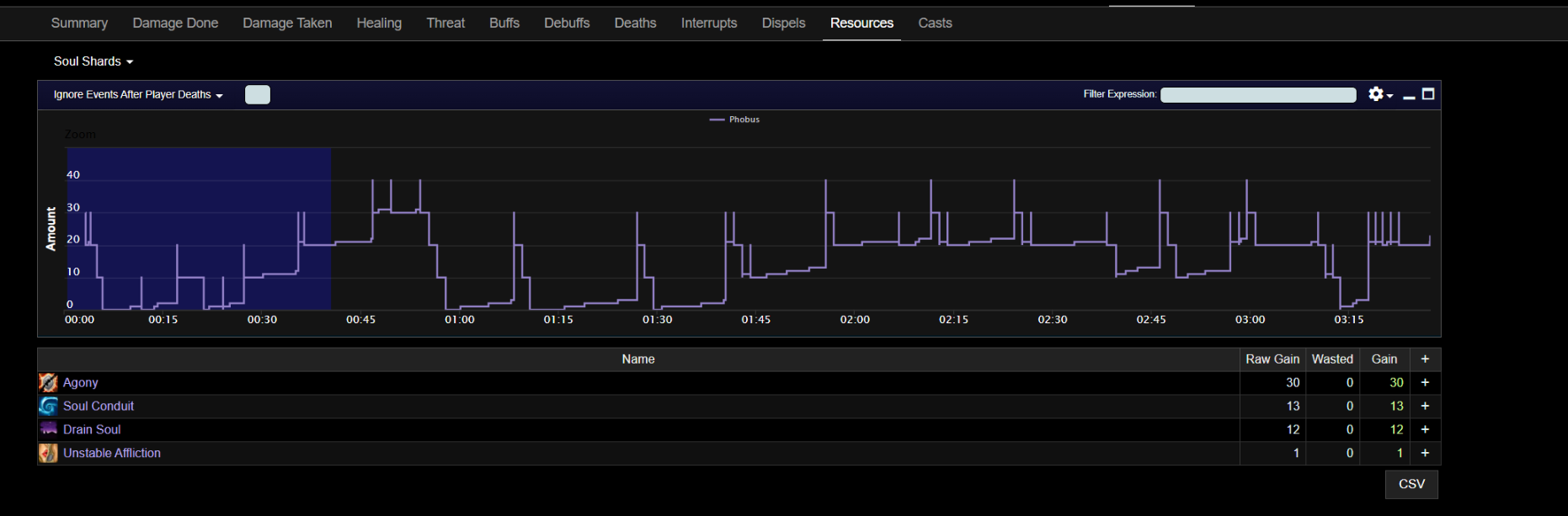
Task: Expand the Drain Soul row breakdown
Action: (x=1425, y=429)
